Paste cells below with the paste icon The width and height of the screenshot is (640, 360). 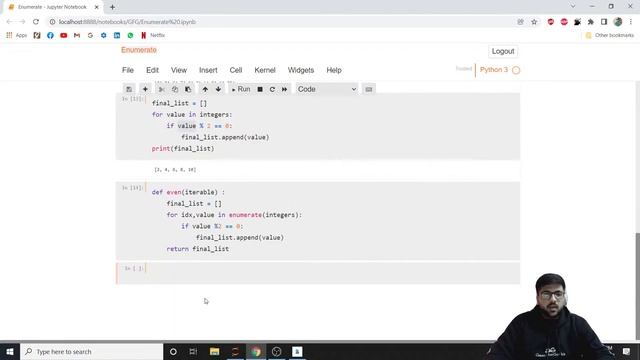(188, 89)
